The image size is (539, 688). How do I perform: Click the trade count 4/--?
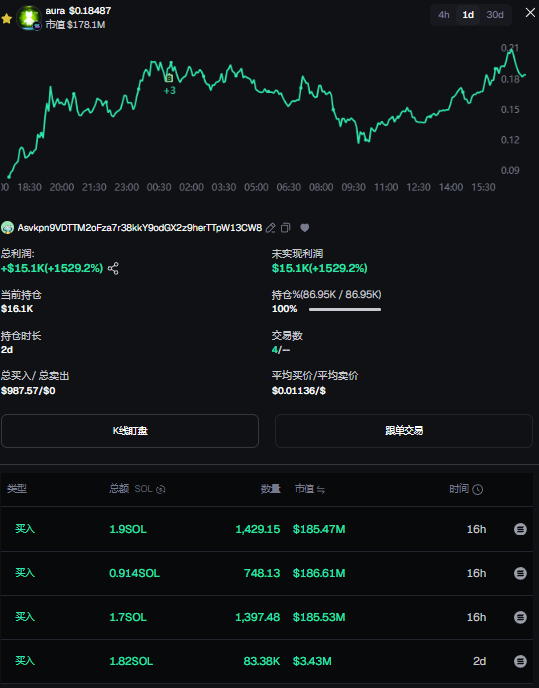[x=281, y=350]
